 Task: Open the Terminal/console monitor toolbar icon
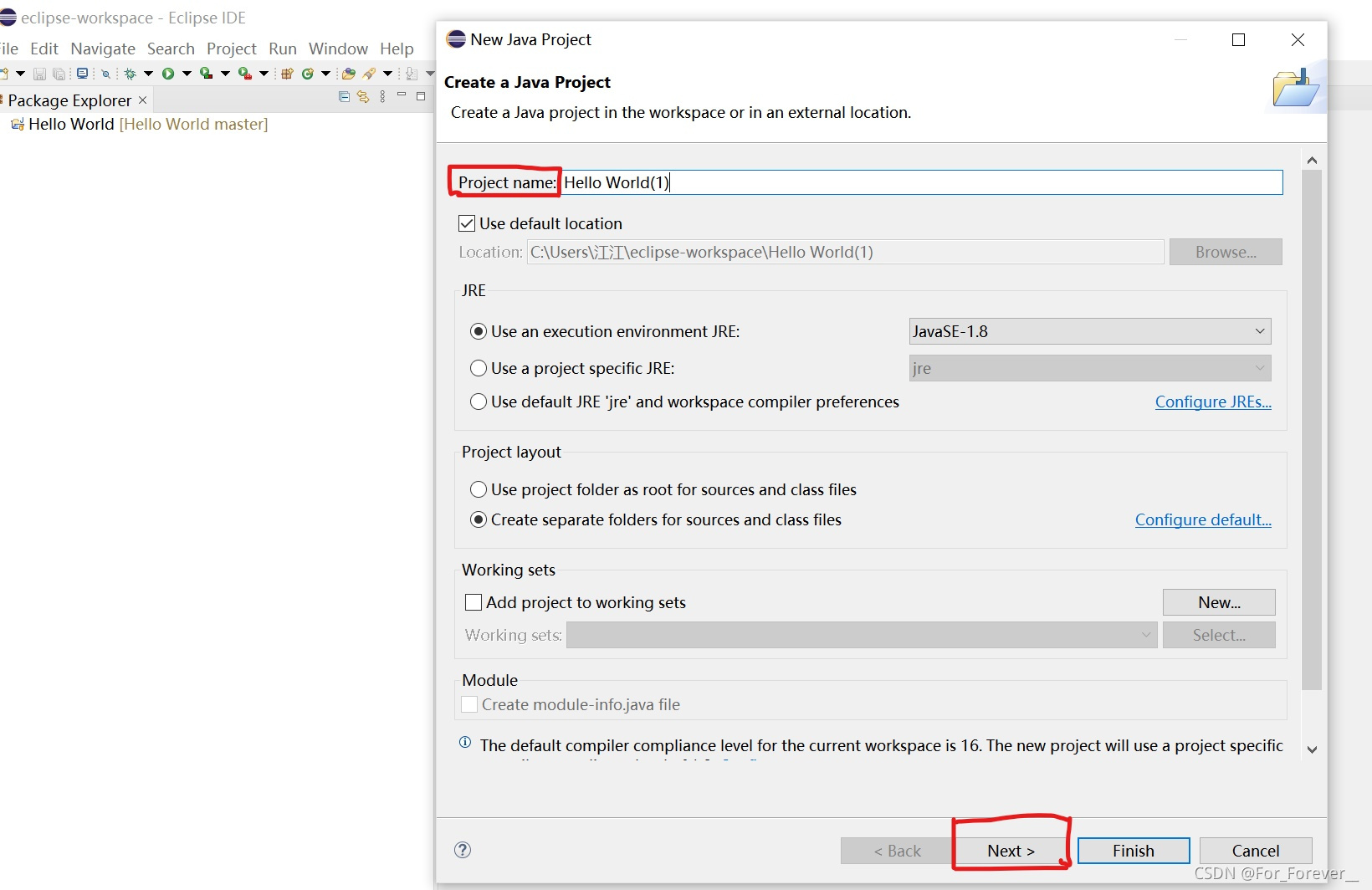[x=82, y=73]
